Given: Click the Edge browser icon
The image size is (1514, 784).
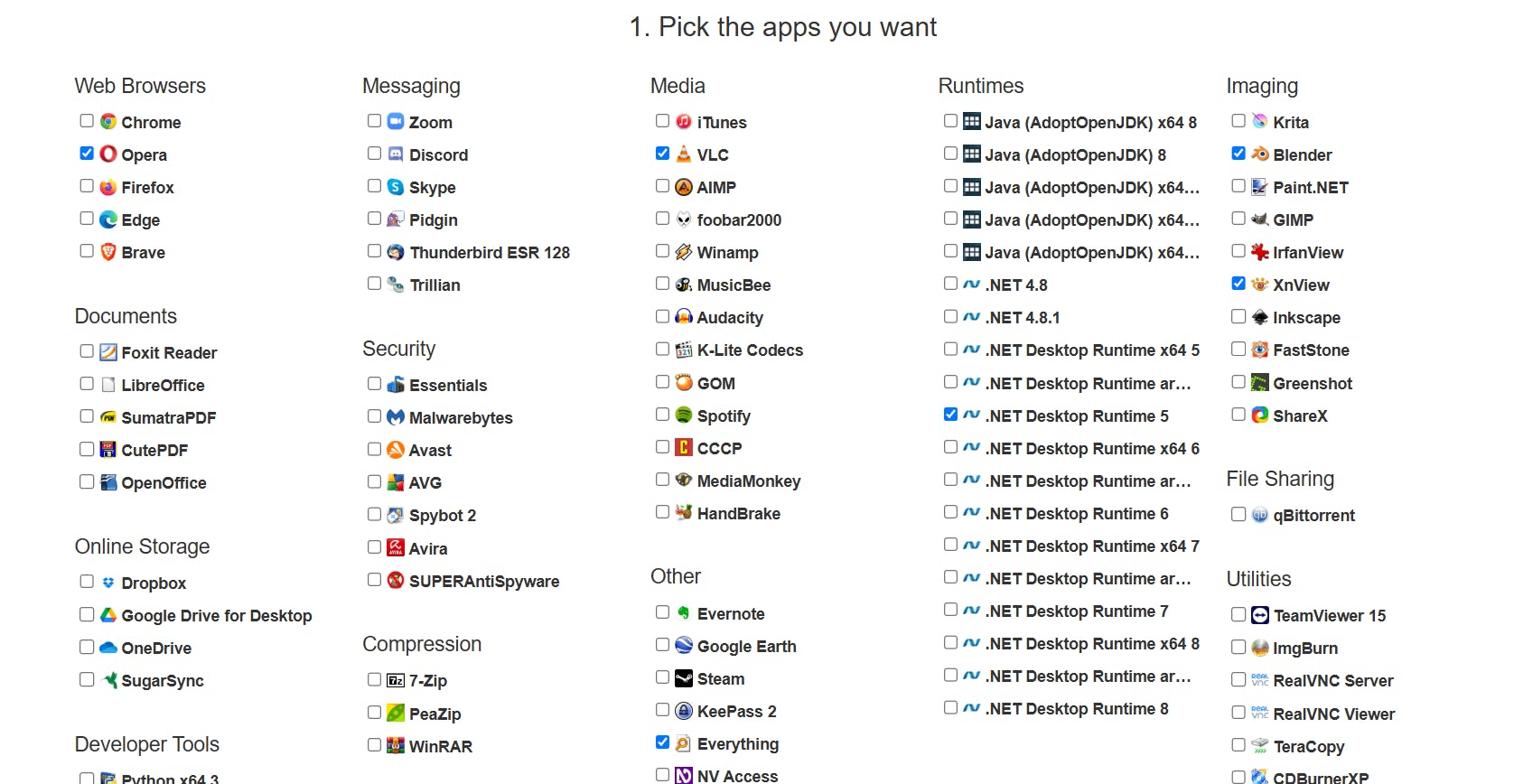Looking at the screenshot, I should pyautogui.click(x=108, y=219).
